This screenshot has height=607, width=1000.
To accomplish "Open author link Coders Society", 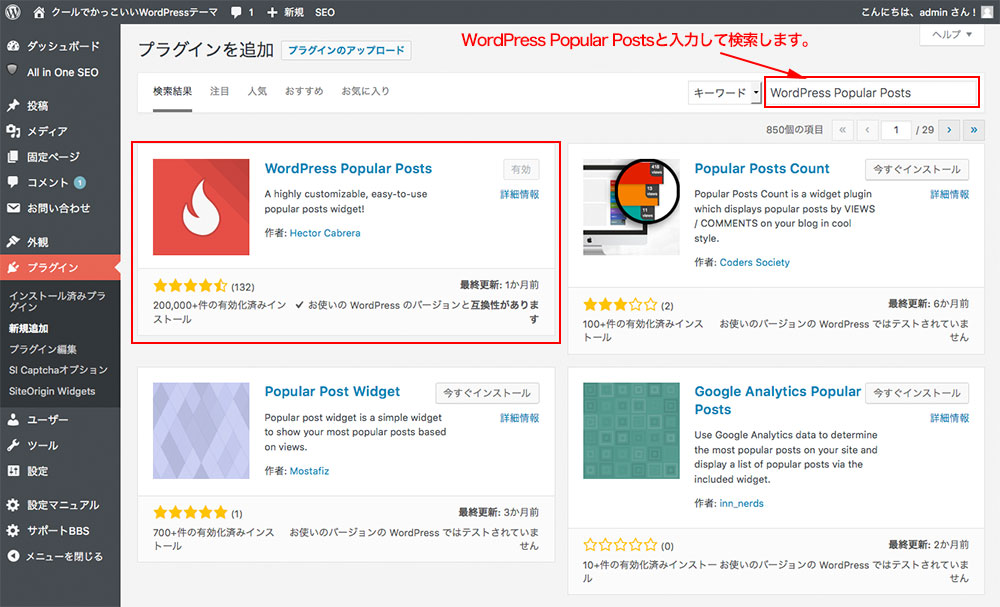I will tap(754, 263).
